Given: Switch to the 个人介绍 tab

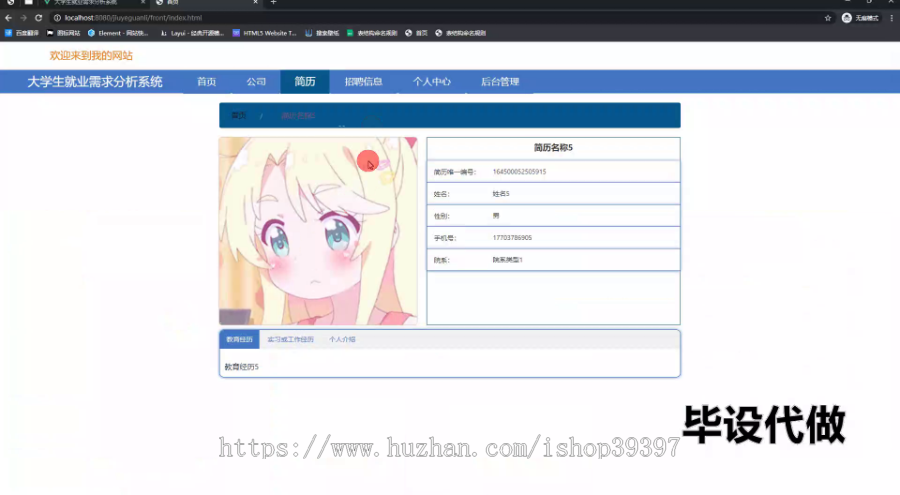Looking at the screenshot, I should 342,339.
